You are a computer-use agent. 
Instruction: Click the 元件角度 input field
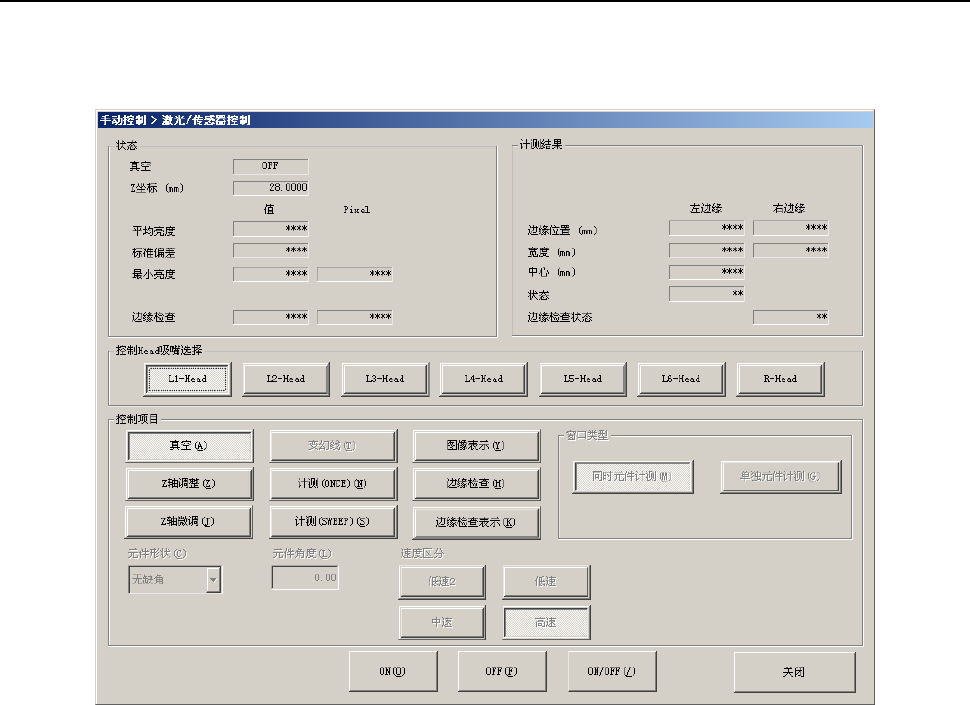(x=305, y=578)
